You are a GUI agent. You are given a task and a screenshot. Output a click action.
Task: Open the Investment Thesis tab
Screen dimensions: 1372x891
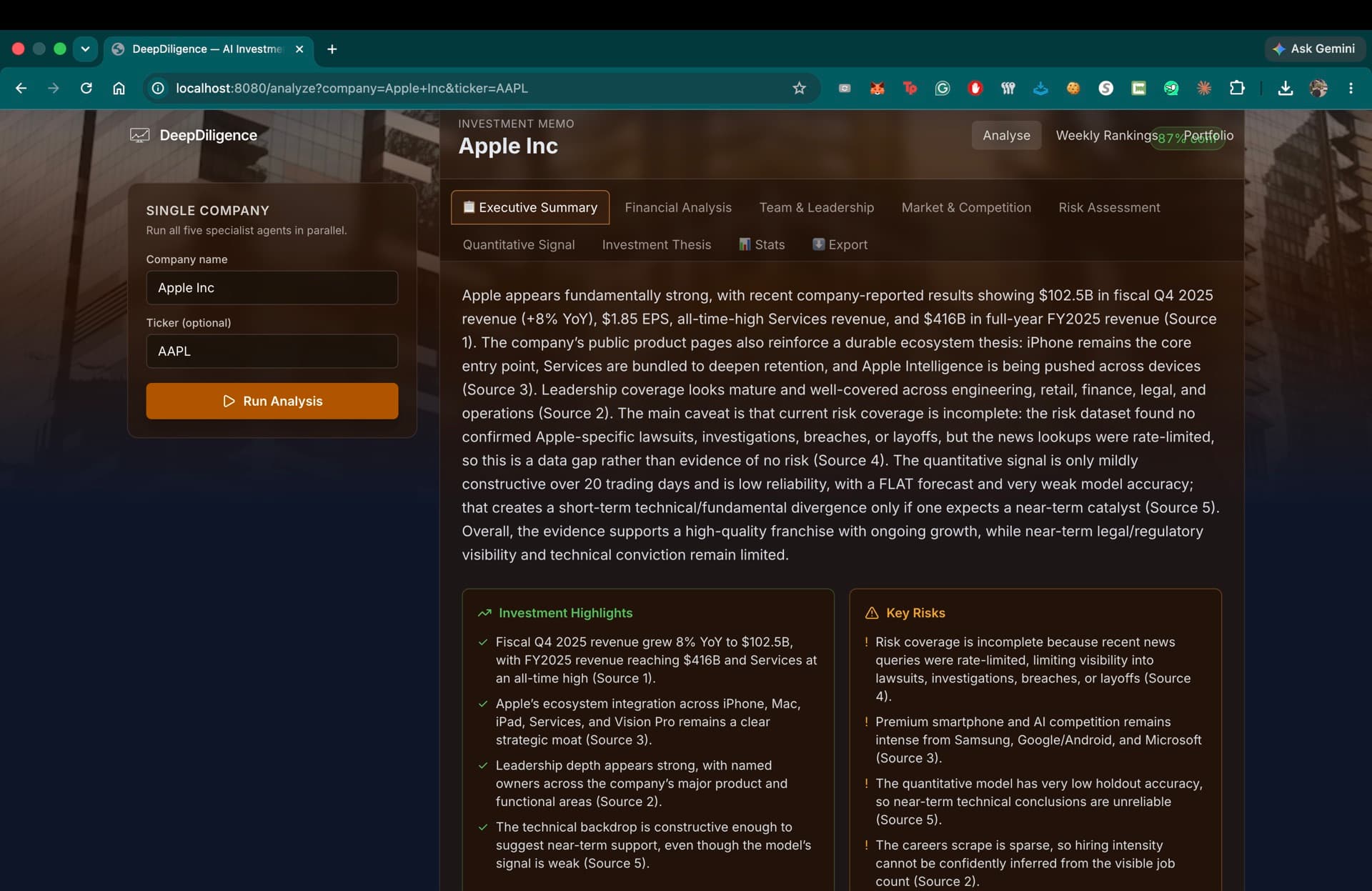click(657, 244)
